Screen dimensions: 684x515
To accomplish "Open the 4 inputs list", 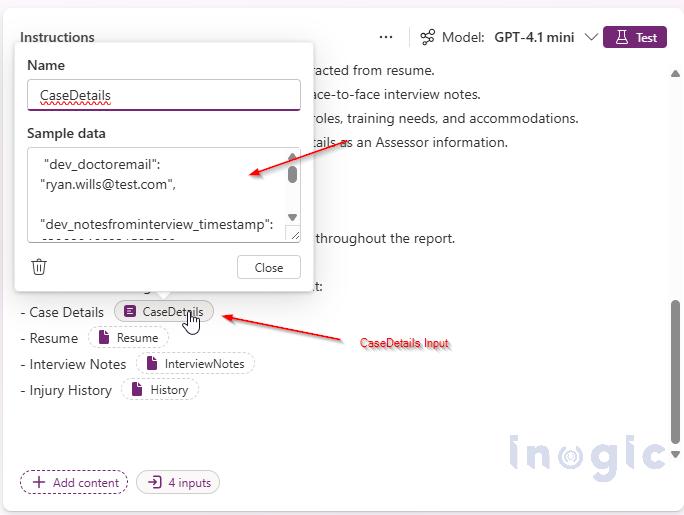I will point(178,482).
